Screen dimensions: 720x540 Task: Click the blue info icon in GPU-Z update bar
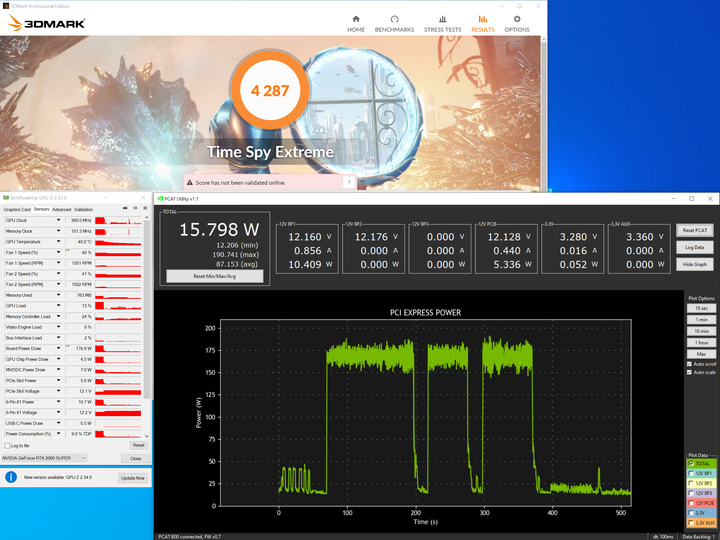point(11,477)
